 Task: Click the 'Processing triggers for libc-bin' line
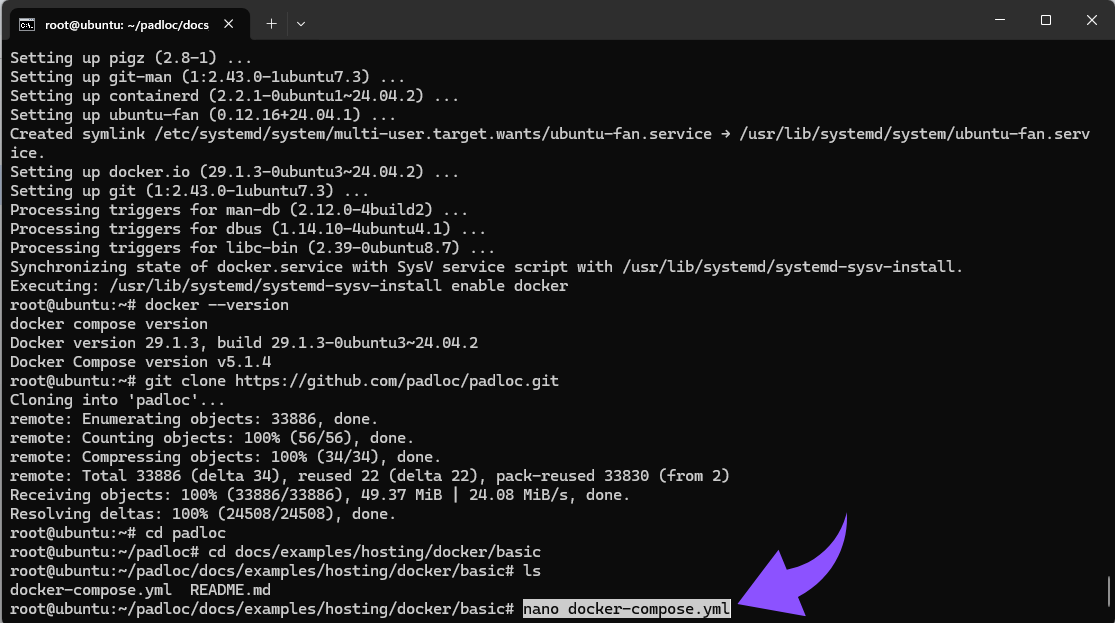point(252,247)
